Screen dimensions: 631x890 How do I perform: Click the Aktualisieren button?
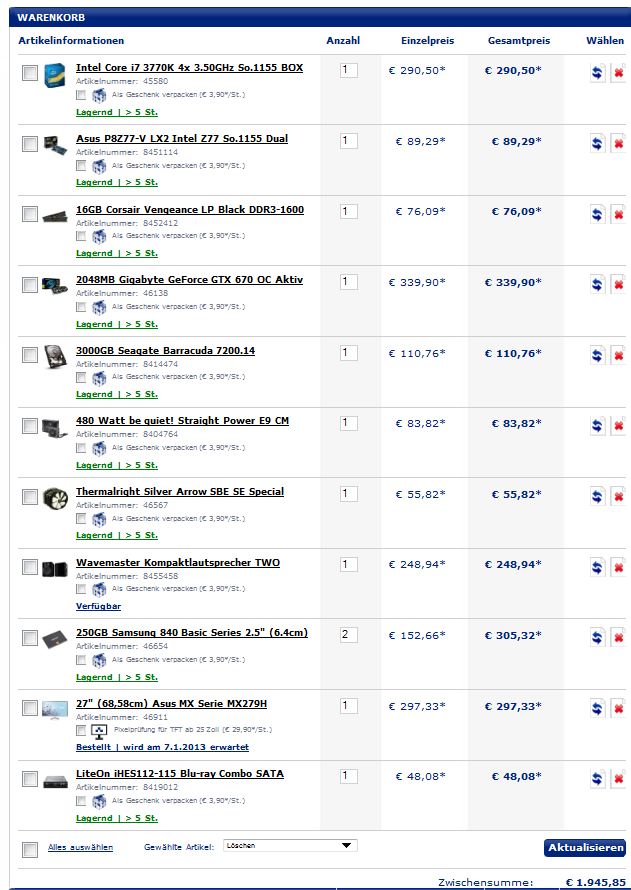(x=584, y=847)
